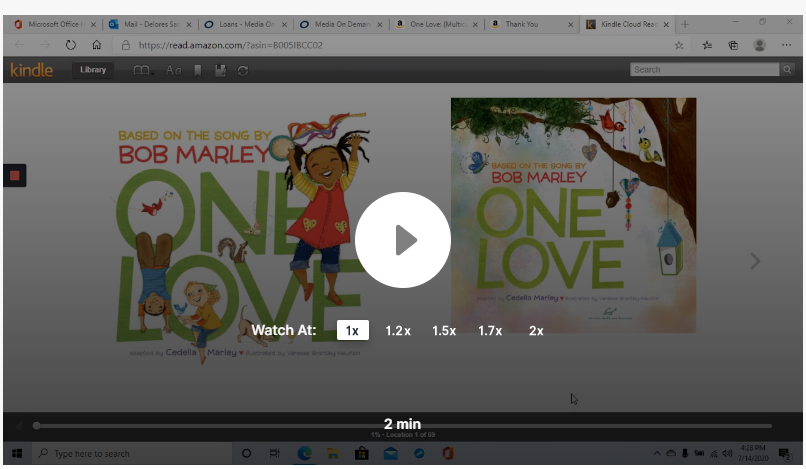Screen dimensions: 806x469
Task: Open Kindle font settings (Aa)
Action: (x=173, y=70)
